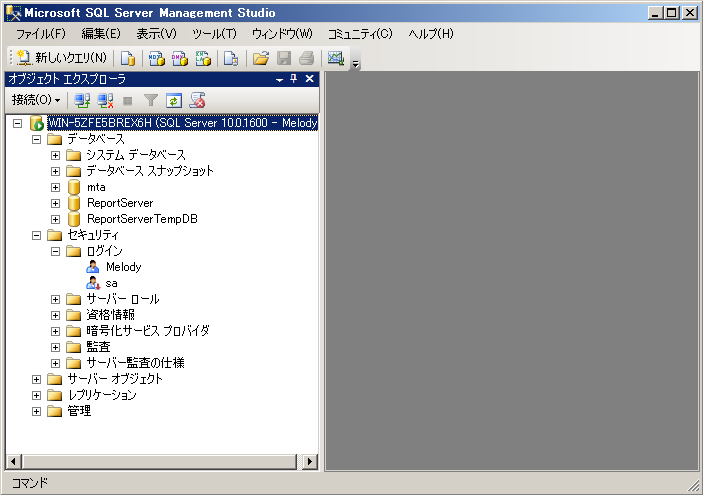Expand the 暗号化サービス プロバイダ folder
This screenshot has height=495, width=703.
tap(55, 331)
